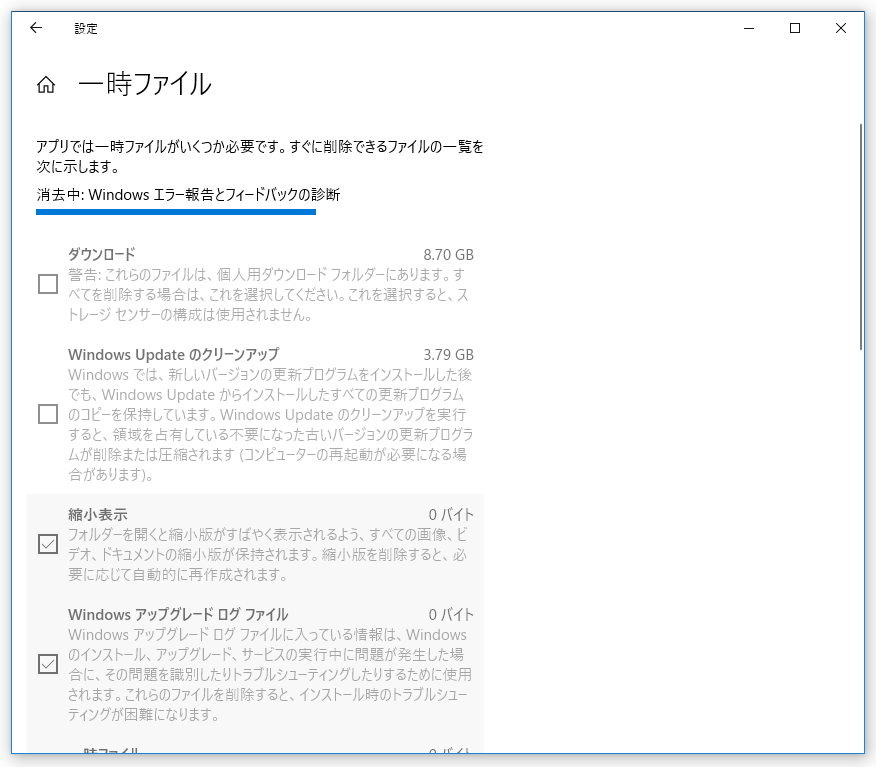Click the thumbnail cache description paragraph
The width and height of the screenshot is (876, 767).
coord(268,554)
